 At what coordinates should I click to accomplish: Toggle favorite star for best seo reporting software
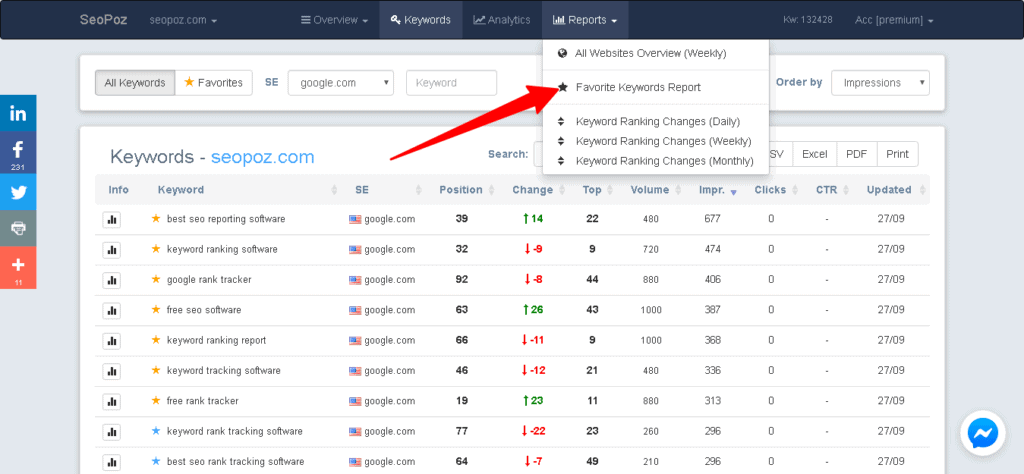tap(155, 219)
